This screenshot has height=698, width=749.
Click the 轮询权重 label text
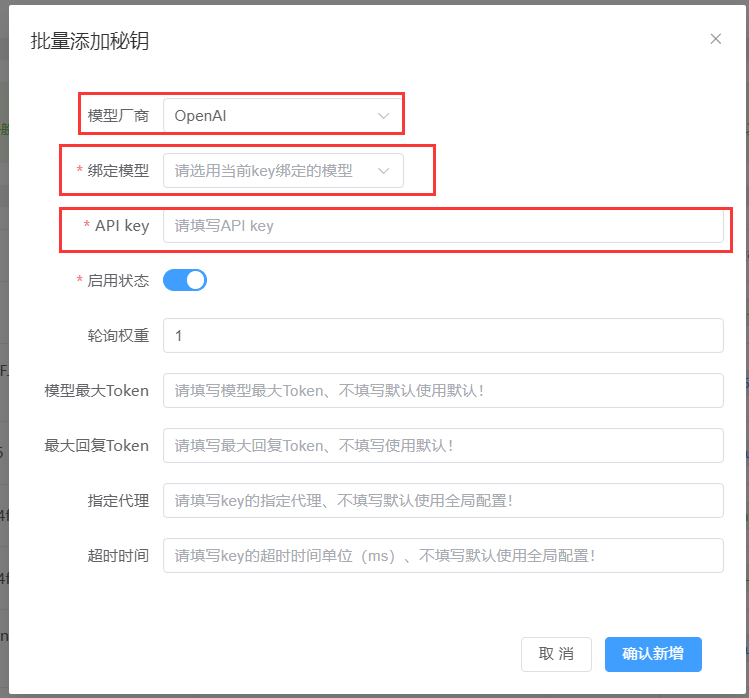click(118, 336)
